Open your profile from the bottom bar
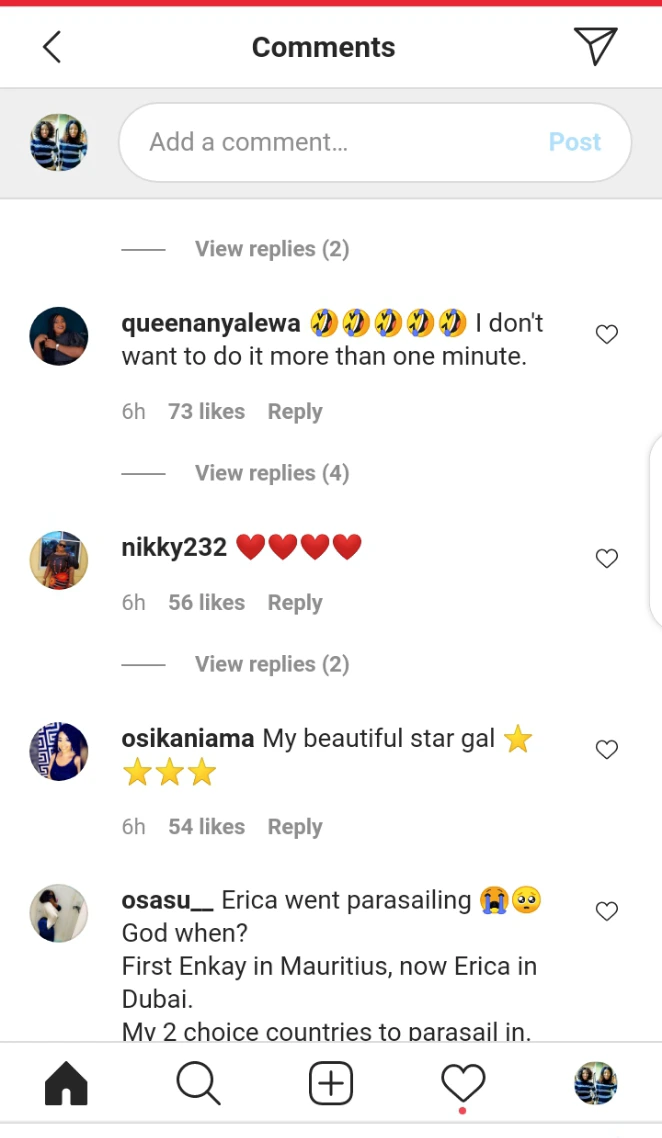Screen dimensions: 662x1138 coord(595,1084)
